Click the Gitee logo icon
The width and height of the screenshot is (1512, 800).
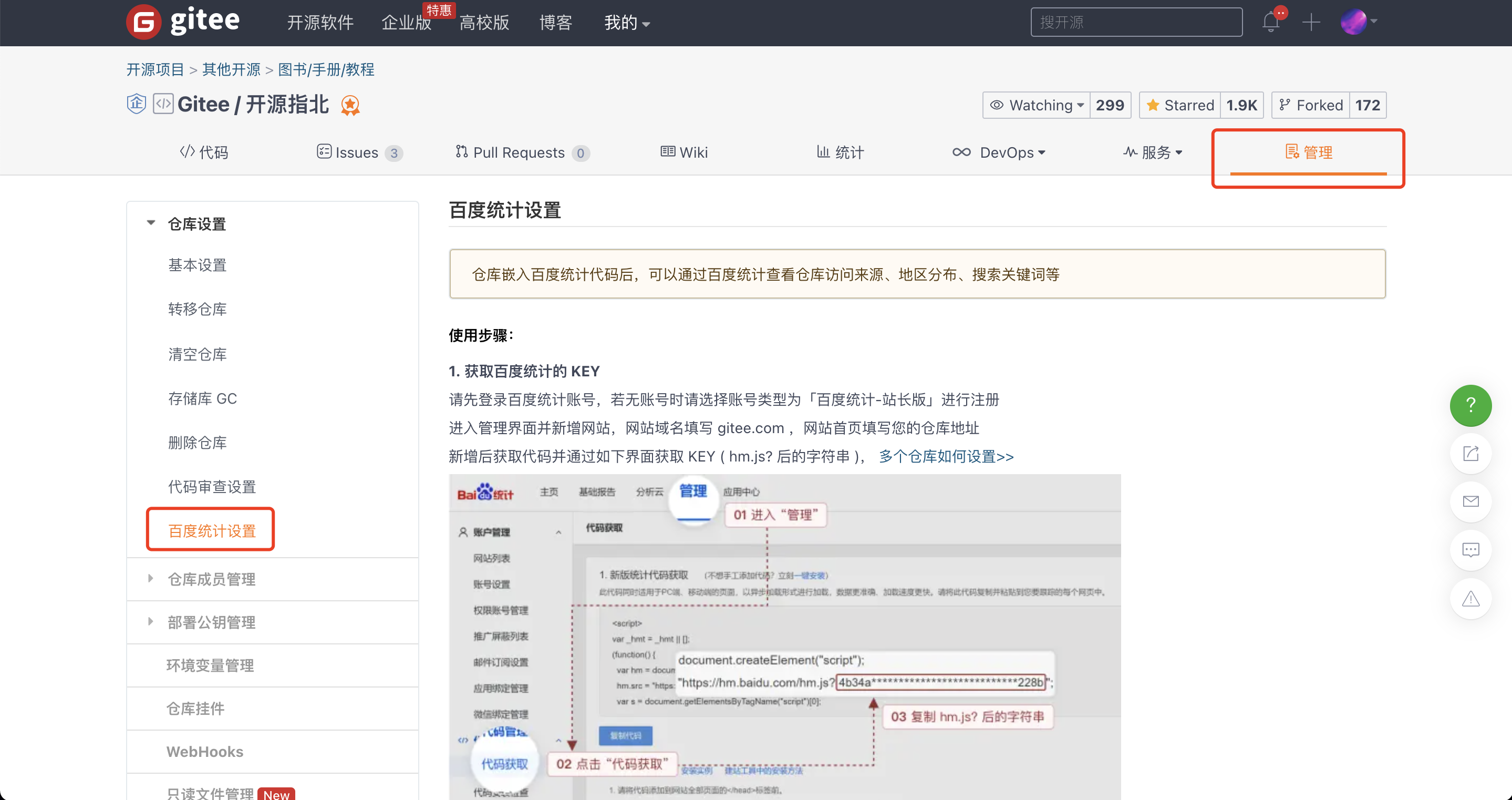pos(143,22)
